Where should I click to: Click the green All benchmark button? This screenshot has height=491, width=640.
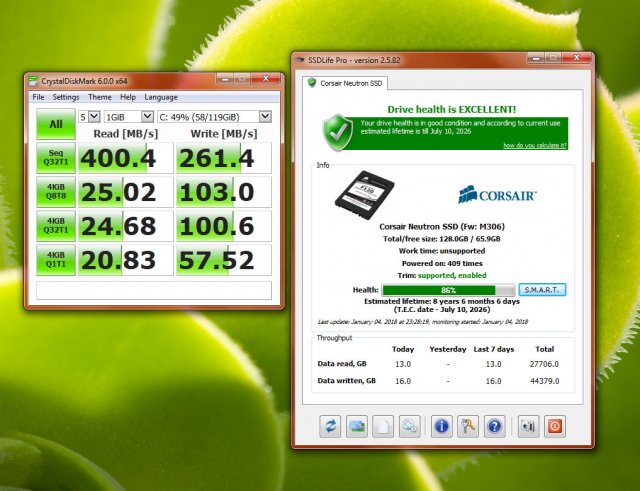54,124
